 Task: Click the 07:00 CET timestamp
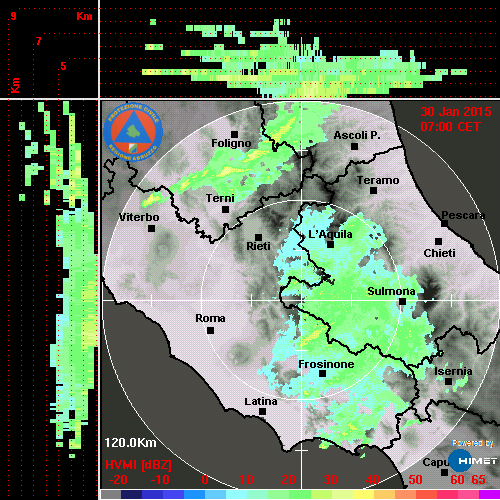tap(450, 127)
